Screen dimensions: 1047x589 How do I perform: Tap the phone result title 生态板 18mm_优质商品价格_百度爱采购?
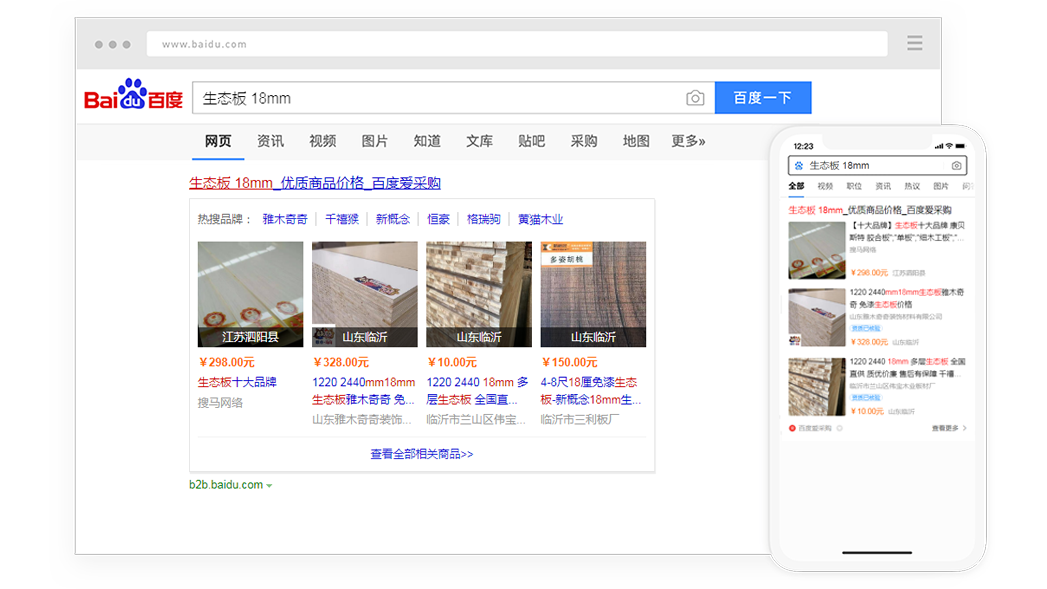coord(870,210)
